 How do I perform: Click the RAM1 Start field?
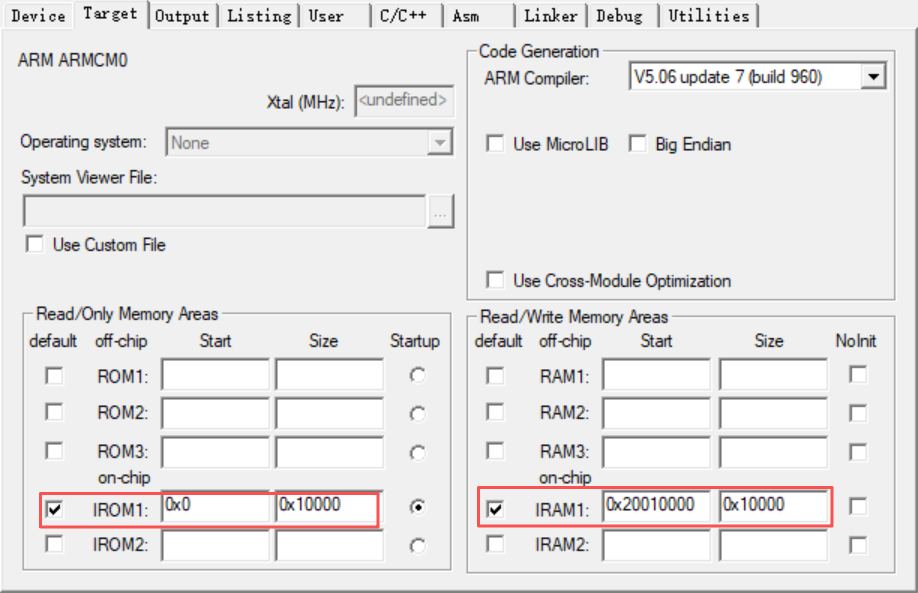tap(656, 375)
